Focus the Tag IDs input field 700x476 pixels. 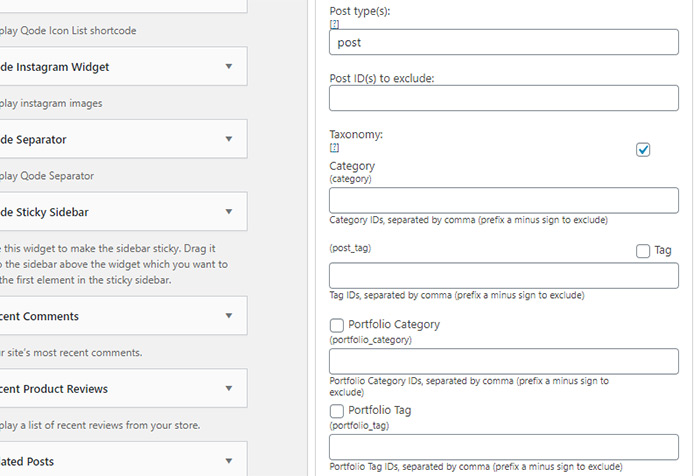point(504,276)
